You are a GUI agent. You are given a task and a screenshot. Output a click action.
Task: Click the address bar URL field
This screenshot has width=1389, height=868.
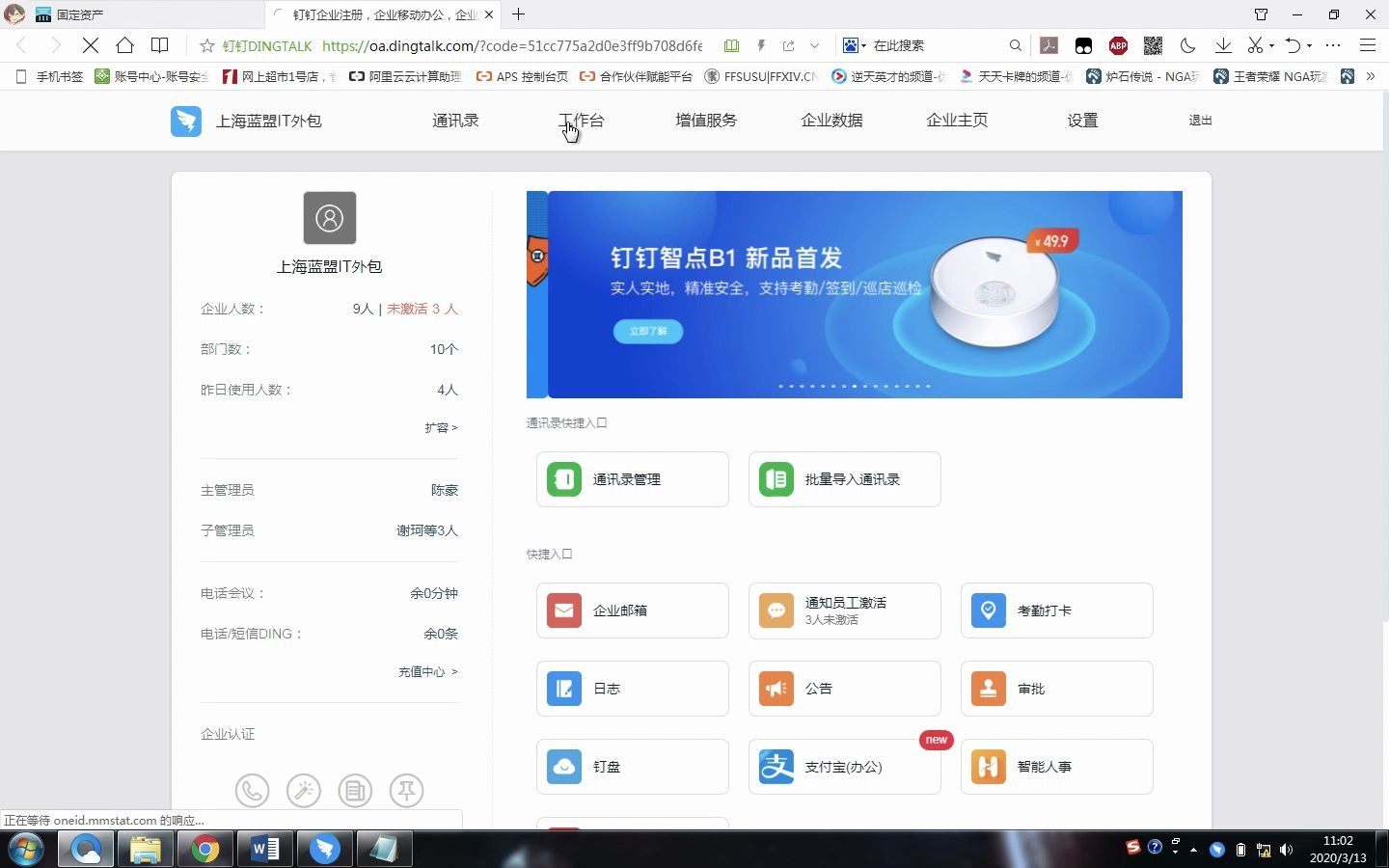coord(511,45)
